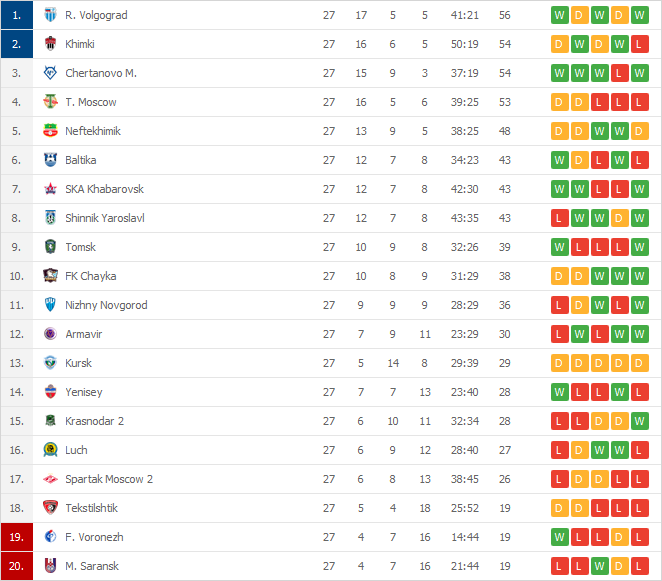The width and height of the screenshot is (662, 581).
Task: Click the Neftekhimik club badge
Action: coord(50,131)
